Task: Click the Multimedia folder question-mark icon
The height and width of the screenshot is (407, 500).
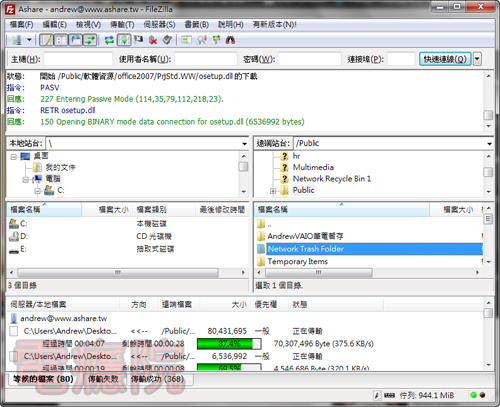Action: tap(284, 167)
